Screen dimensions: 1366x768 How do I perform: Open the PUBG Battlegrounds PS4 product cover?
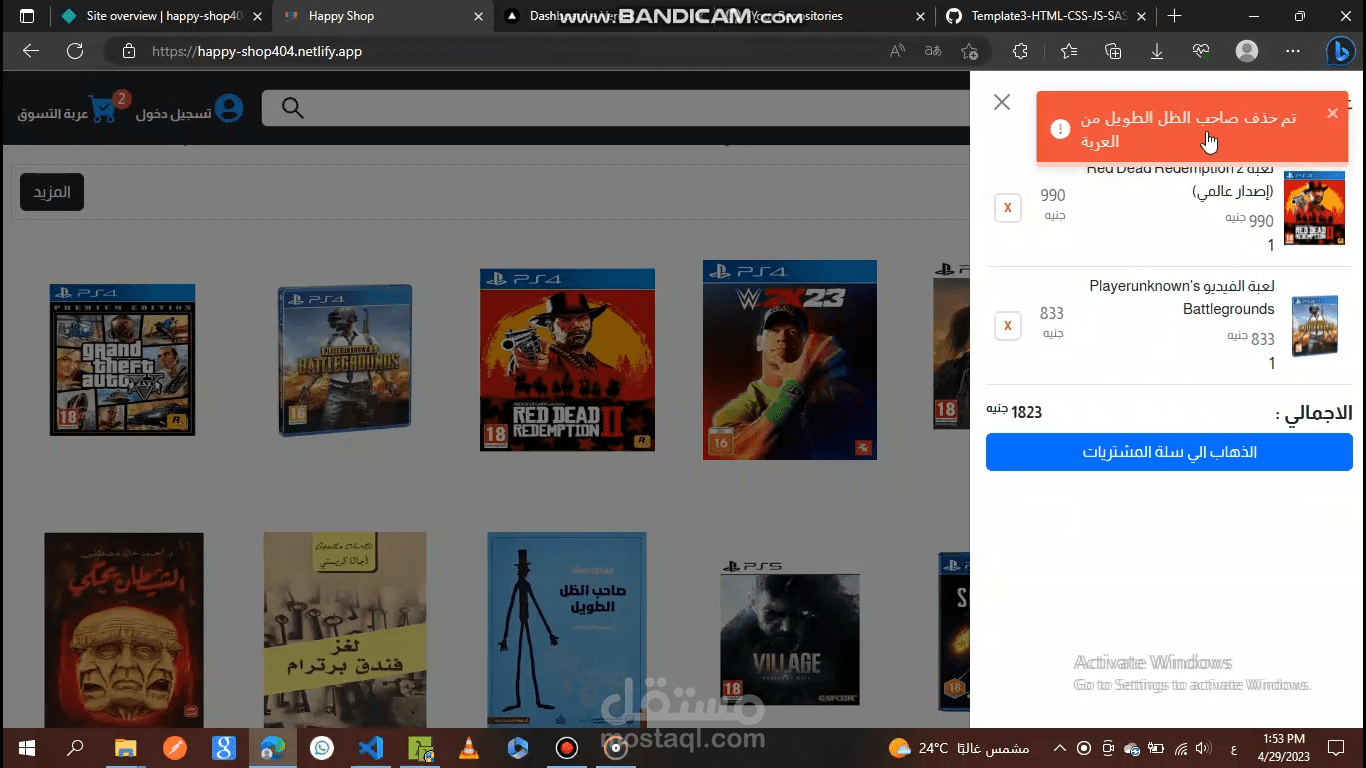(x=345, y=359)
